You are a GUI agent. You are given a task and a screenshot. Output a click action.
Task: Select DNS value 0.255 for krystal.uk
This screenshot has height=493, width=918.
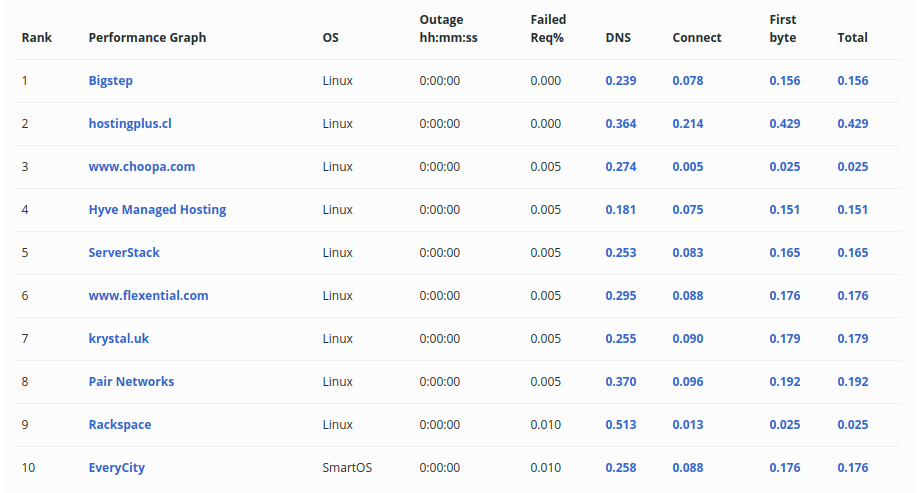(621, 338)
